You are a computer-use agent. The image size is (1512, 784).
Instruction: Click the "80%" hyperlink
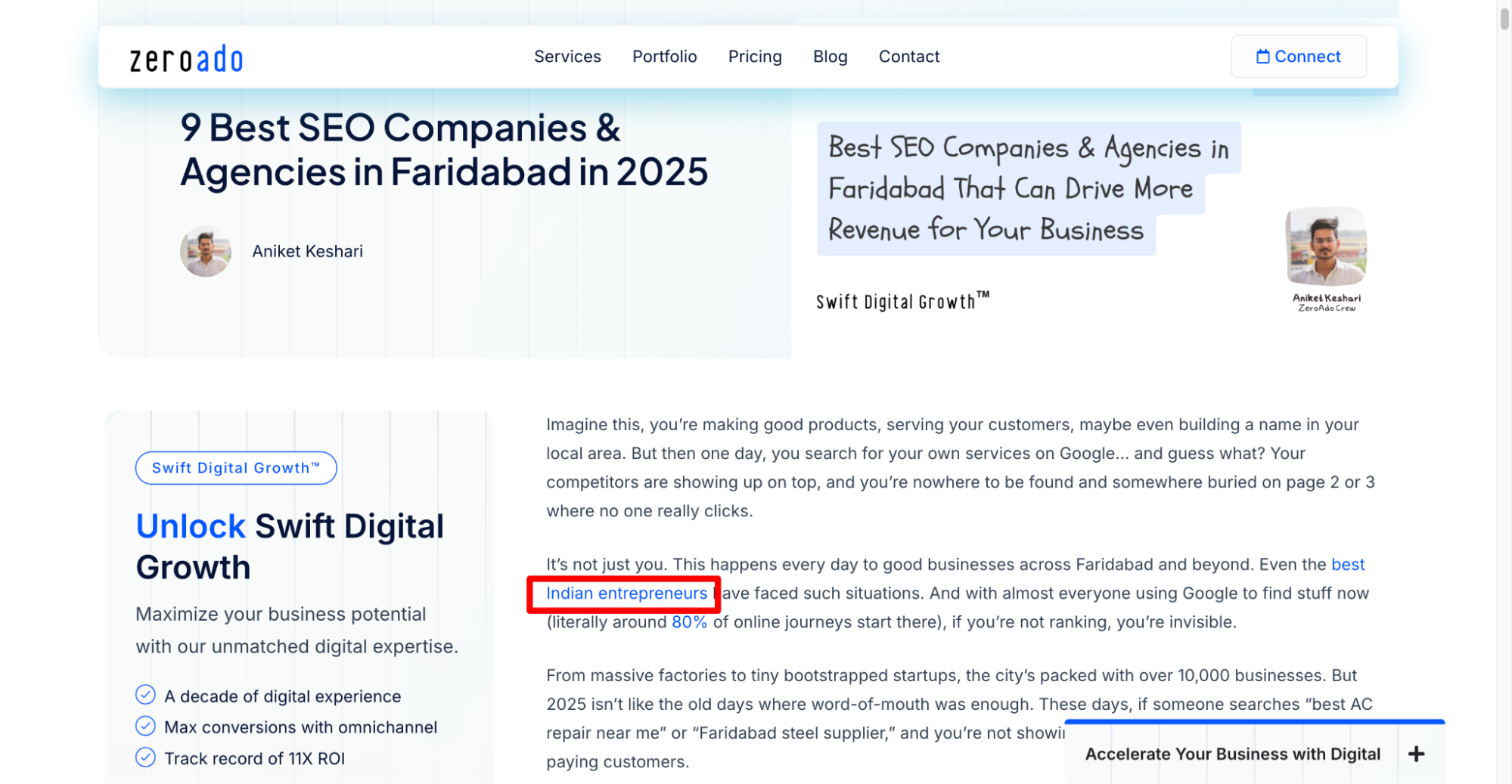pyautogui.click(x=688, y=621)
